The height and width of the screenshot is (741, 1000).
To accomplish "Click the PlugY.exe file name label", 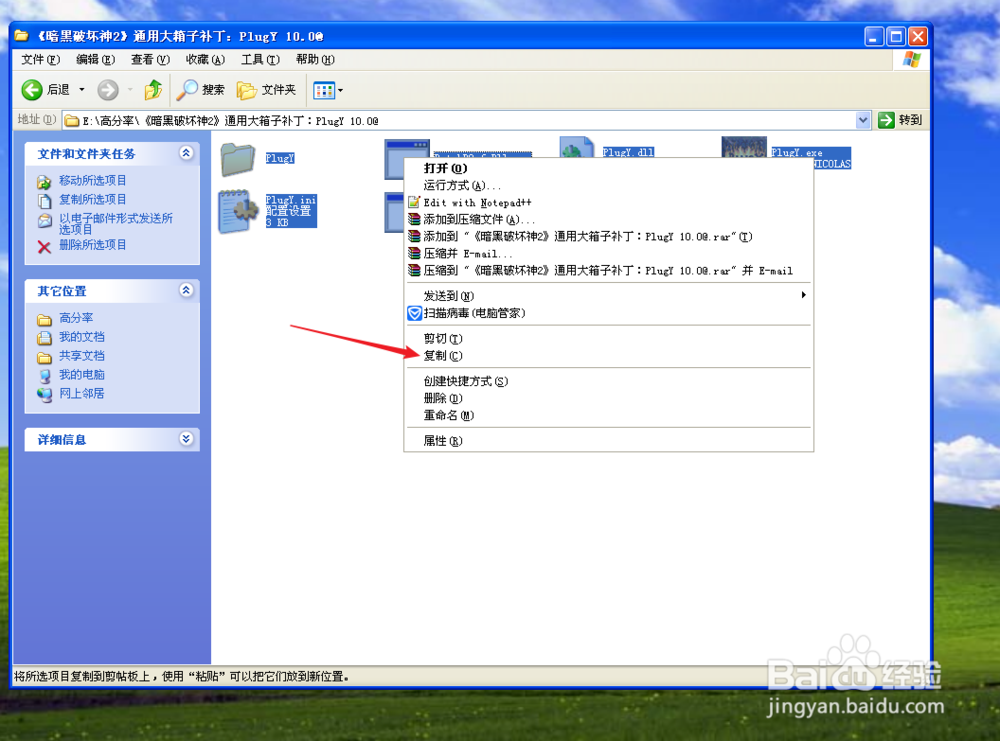I will tap(797, 153).
